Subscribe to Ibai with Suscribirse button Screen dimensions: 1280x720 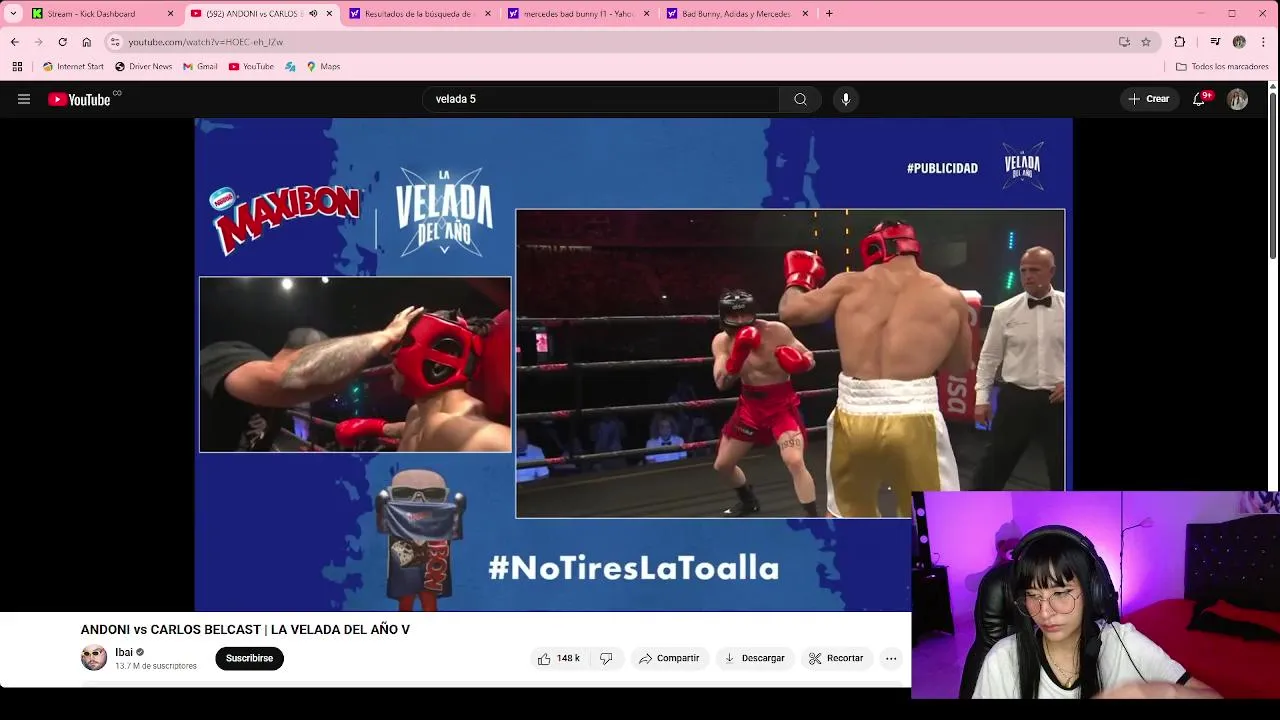pos(249,658)
